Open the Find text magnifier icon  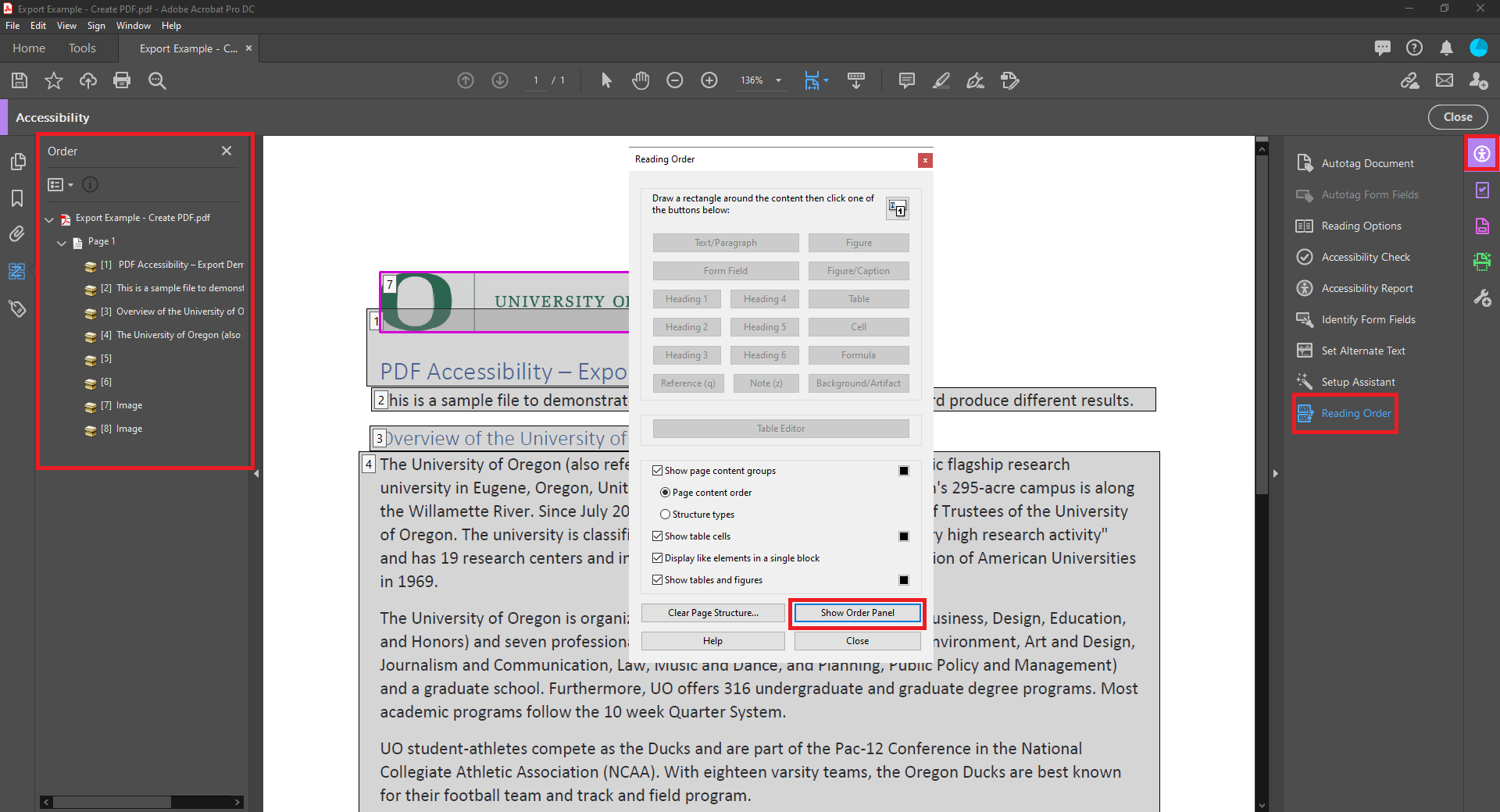point(157,80)
